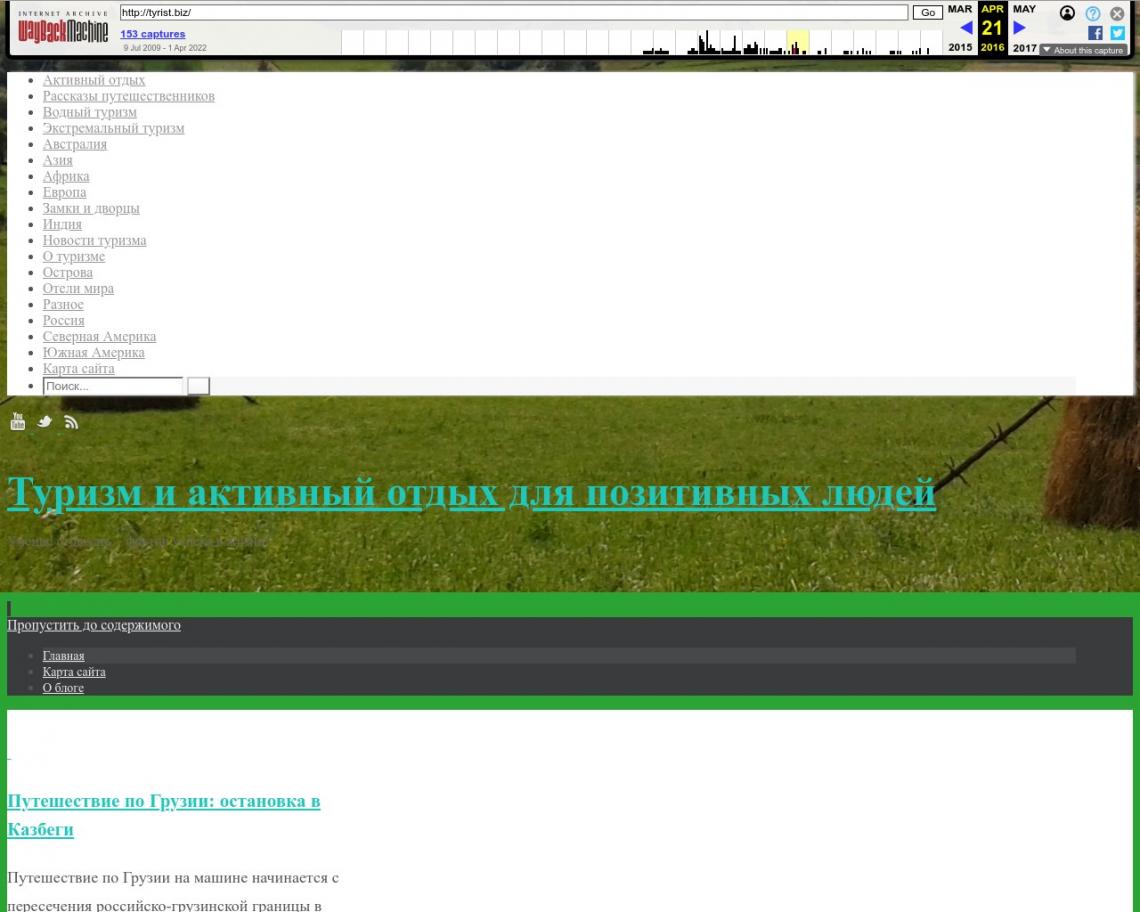Go to next capture with right arrow
This screenshot has height=912, width=1140.
tap(1020, 28)
